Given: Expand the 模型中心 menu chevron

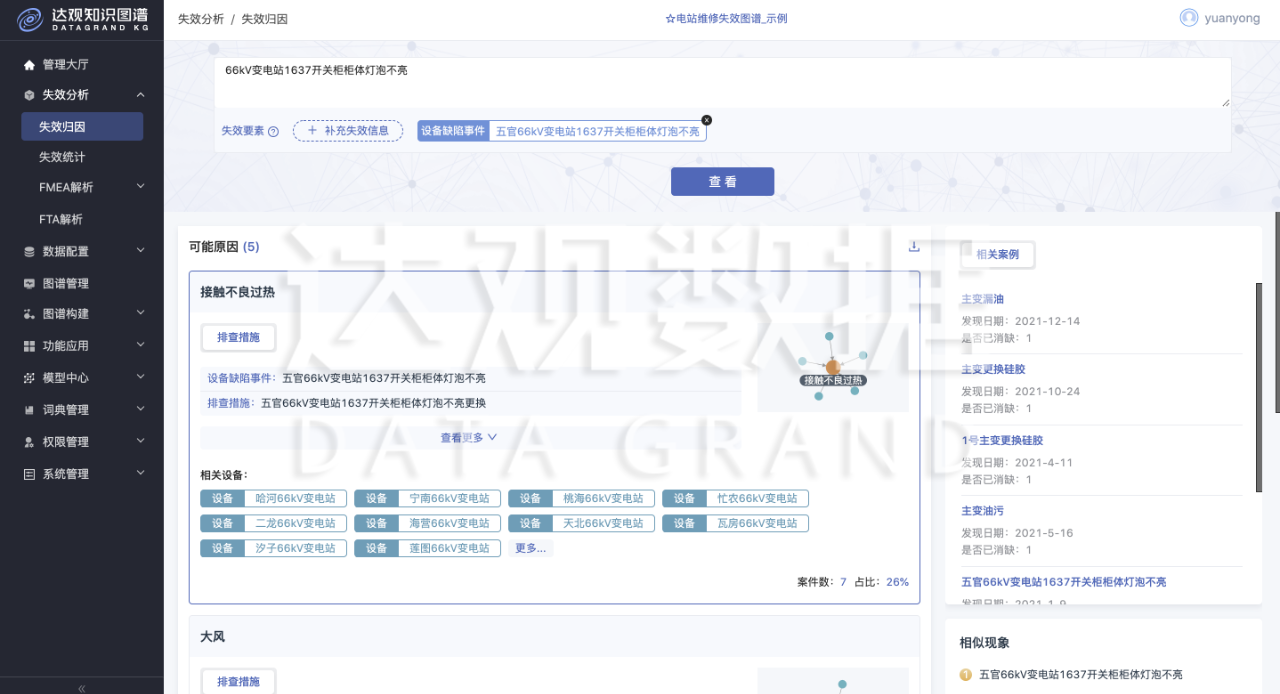Looking at the screenshot, I should 140,377.
